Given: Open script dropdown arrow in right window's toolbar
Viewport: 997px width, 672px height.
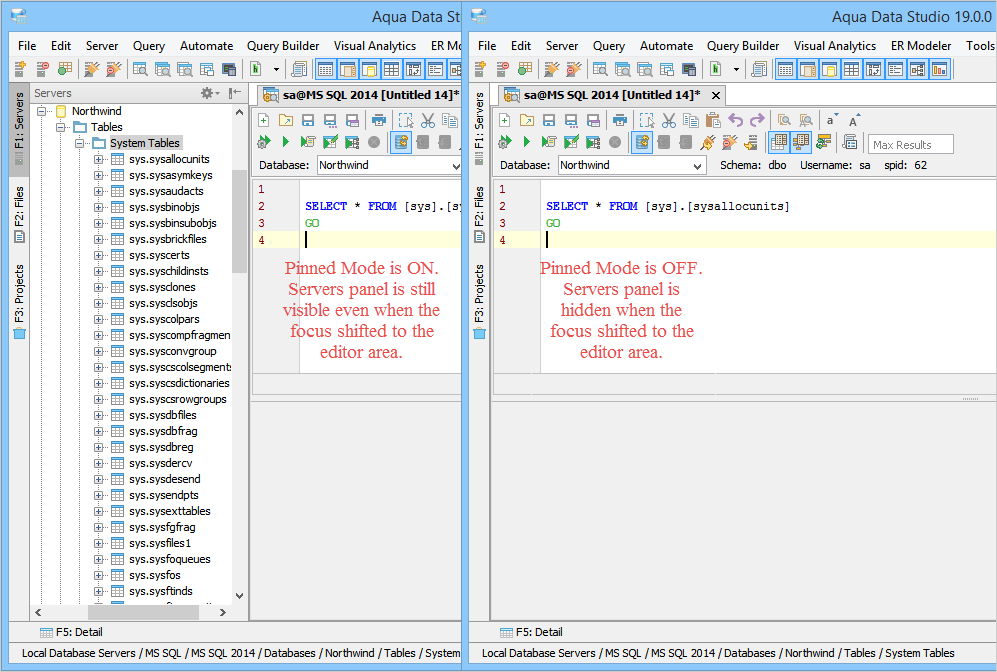Looking at the screenshot, I should (736, 69).
